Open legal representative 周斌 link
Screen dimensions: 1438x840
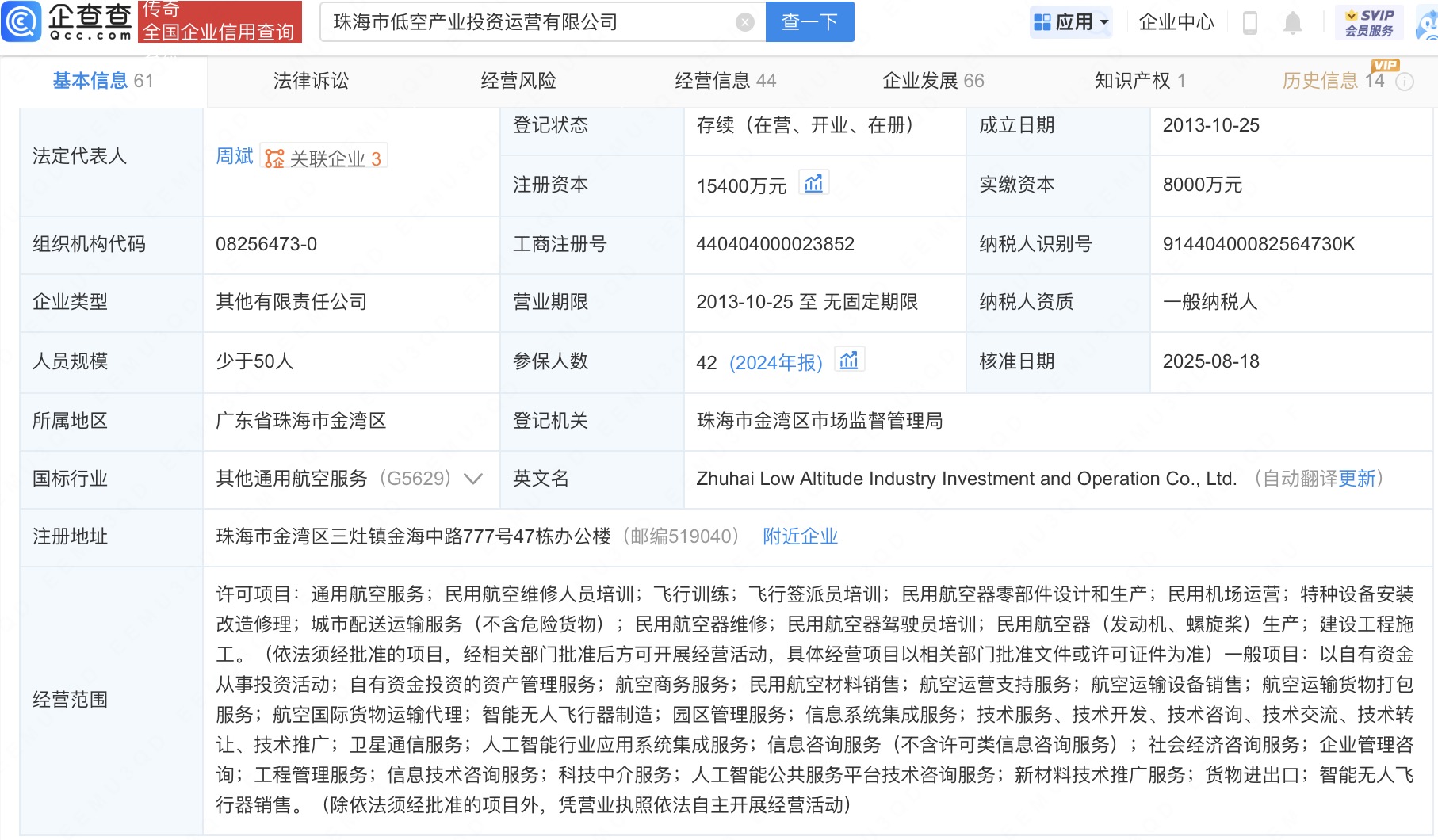point(234,157)
